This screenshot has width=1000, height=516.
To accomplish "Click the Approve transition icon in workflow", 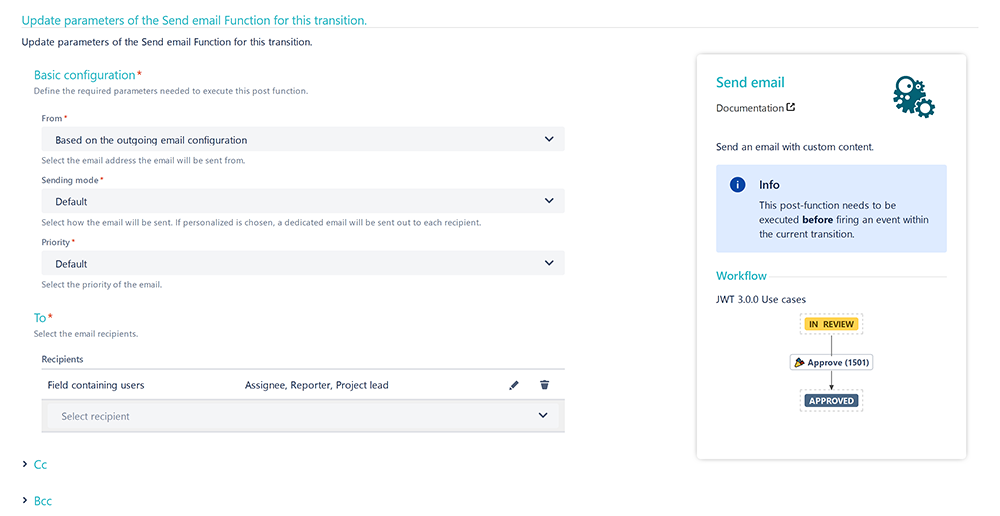I will point(799,362).
